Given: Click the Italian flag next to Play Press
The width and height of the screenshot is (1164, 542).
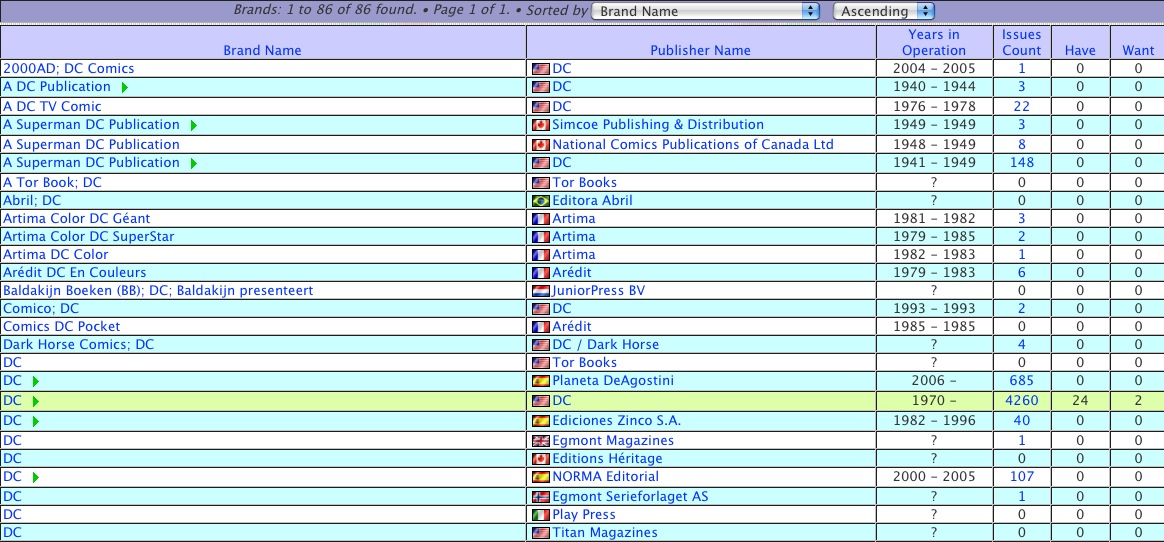Looking at the screenshot, I should [540, 515].
